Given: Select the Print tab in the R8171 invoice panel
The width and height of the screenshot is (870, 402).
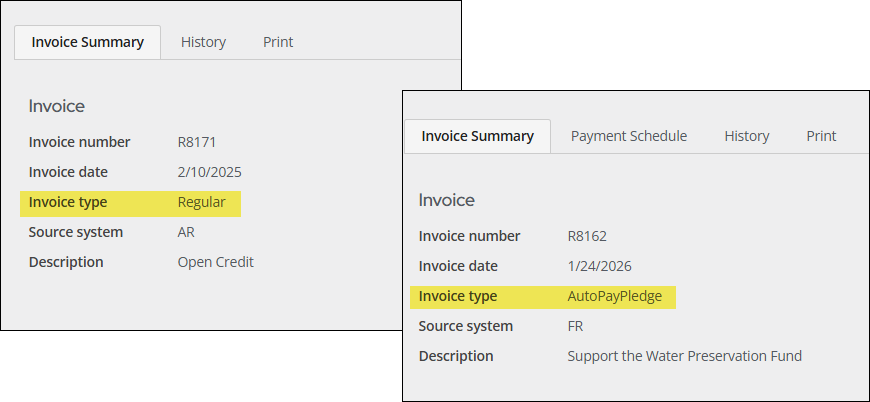Looking at the screenshot, I should 278,42.
